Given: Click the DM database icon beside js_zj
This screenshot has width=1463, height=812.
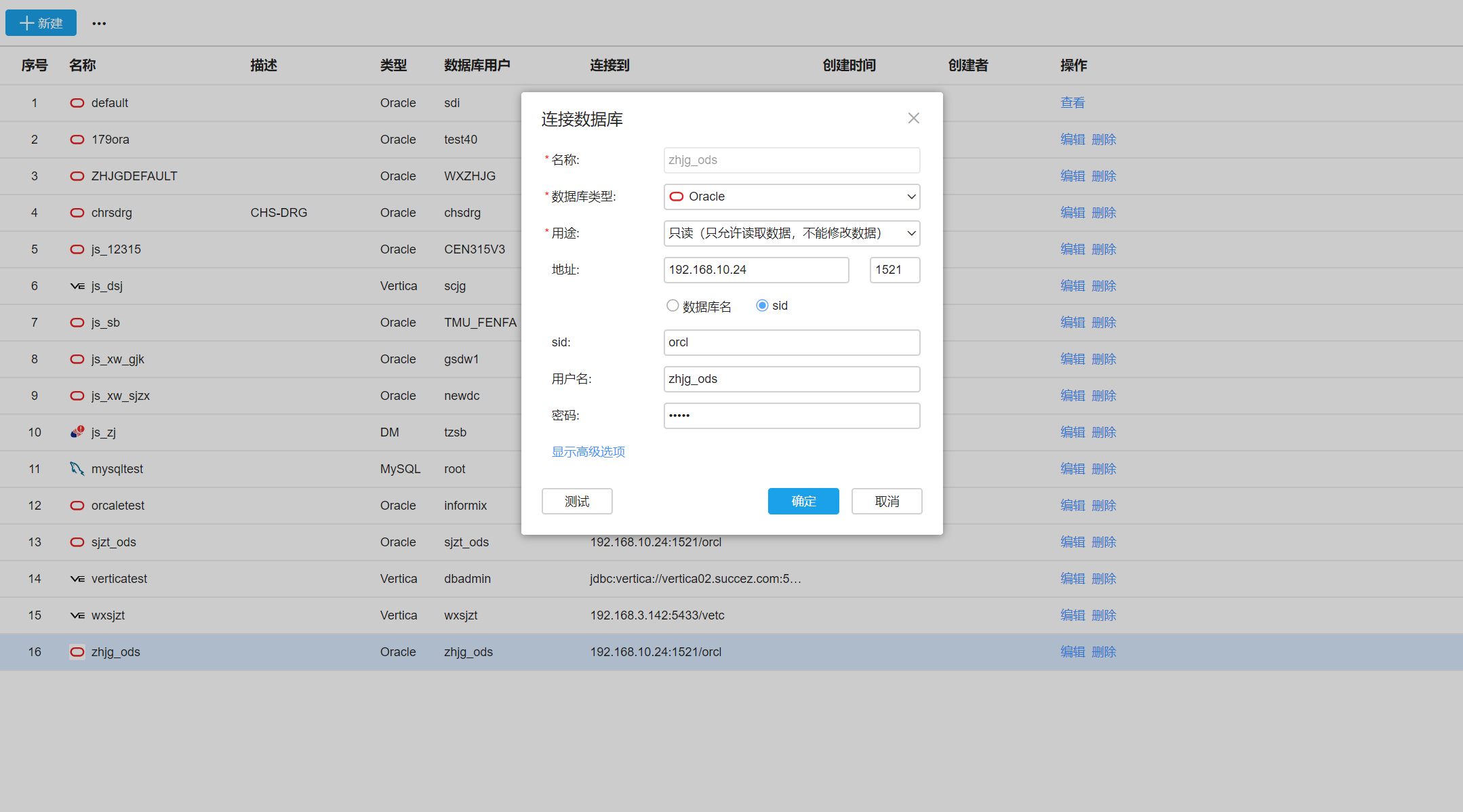Looking at the screenshot, I should (77, 432).
